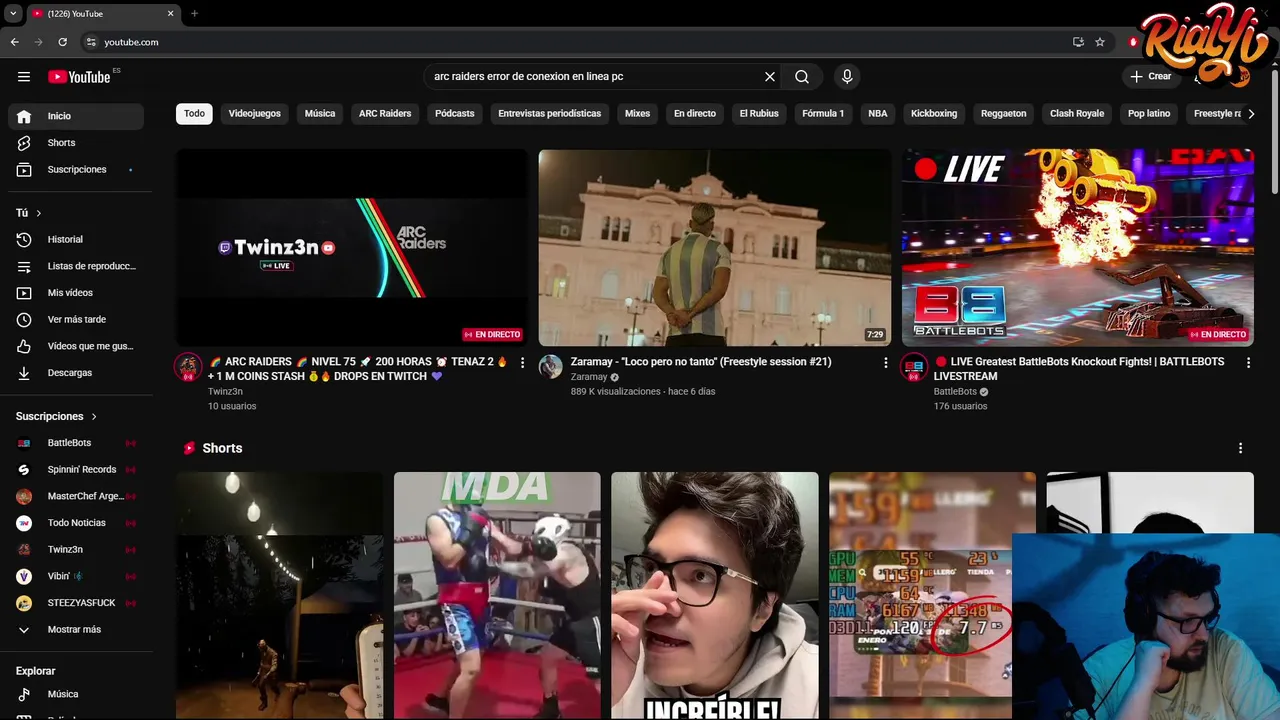This screenshot has height=720, width=1280.
Task: Open the Zaramay Freestyle session video title
Action: (x=701, y=362)
